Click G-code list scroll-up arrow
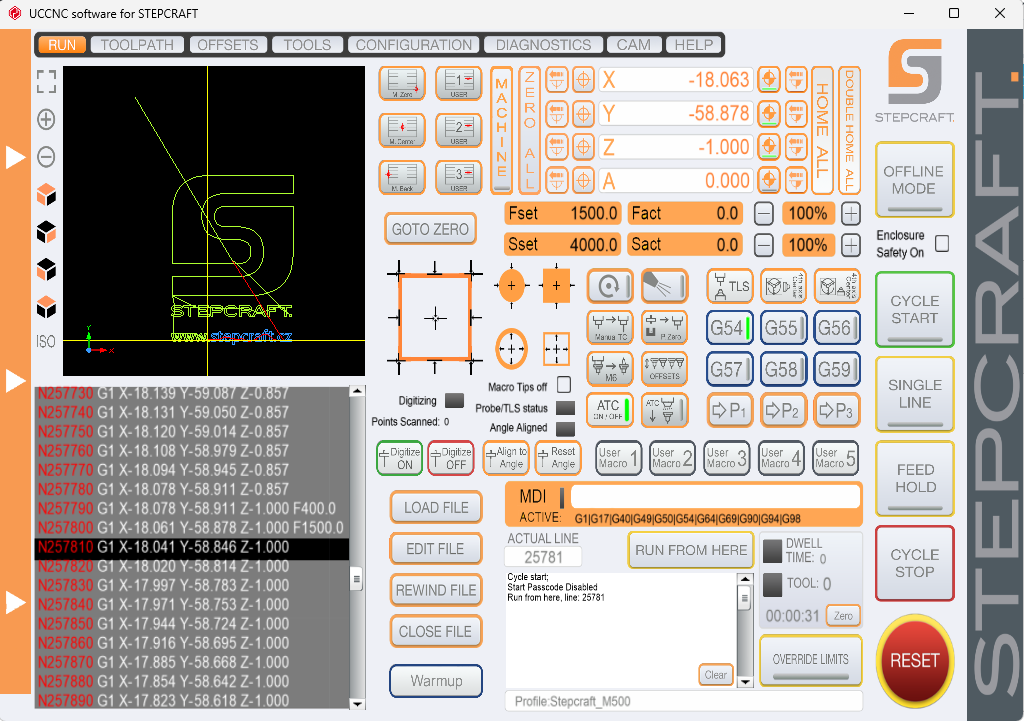 tap(357, 391)
